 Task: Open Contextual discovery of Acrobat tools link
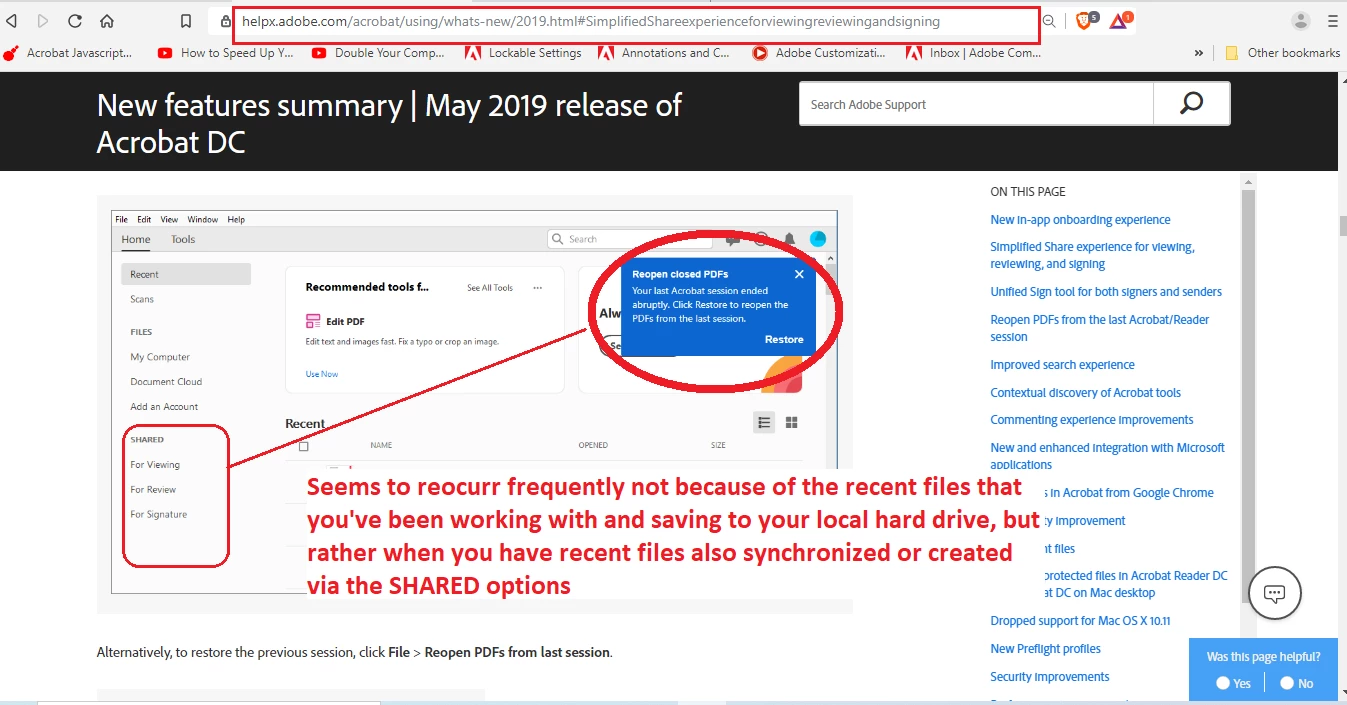pyautogui.click(x=1085, y=393)
